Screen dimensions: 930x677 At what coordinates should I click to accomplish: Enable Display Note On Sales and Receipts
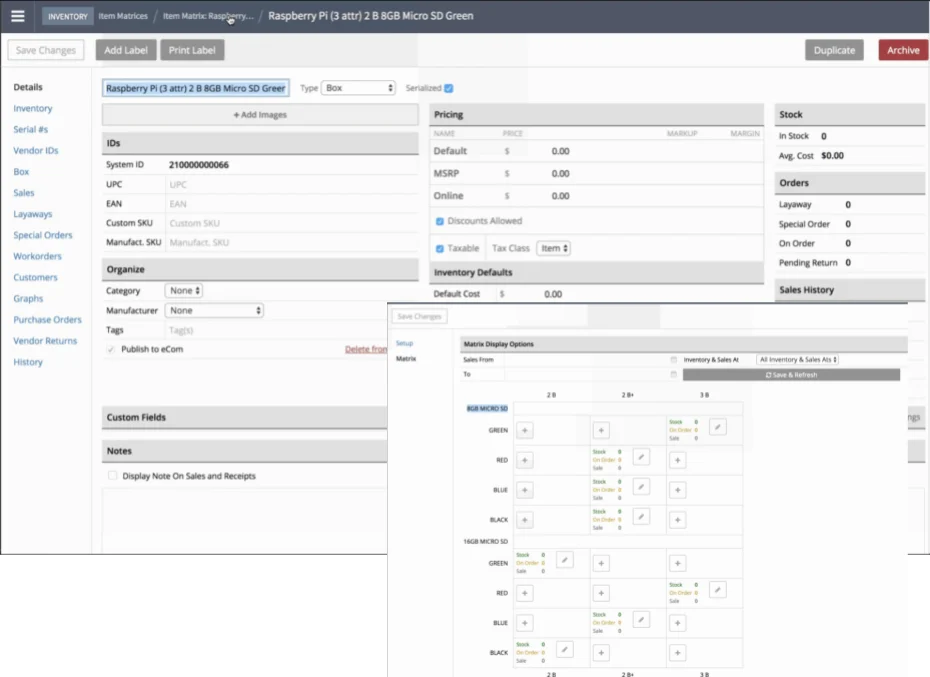pos(112,476)
